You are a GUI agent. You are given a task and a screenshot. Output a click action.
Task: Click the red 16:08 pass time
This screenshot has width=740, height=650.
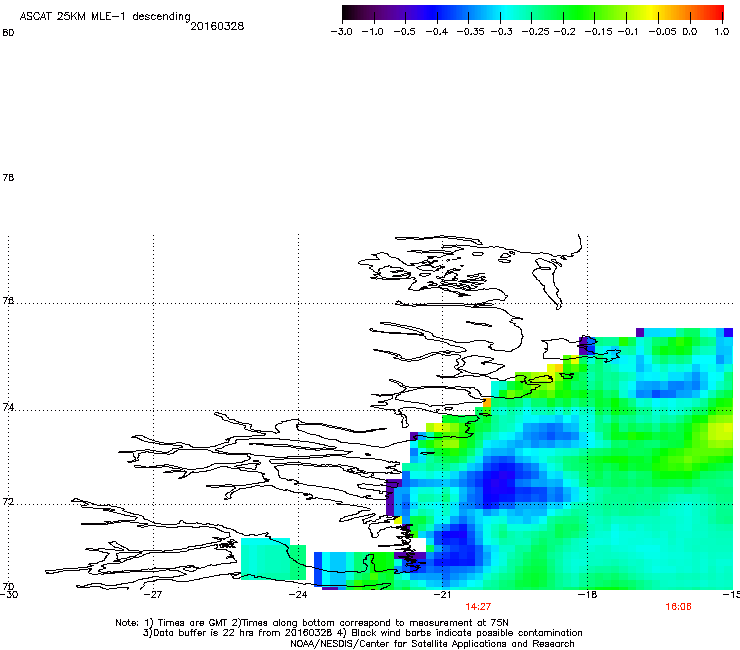click(x=678, y=607)
